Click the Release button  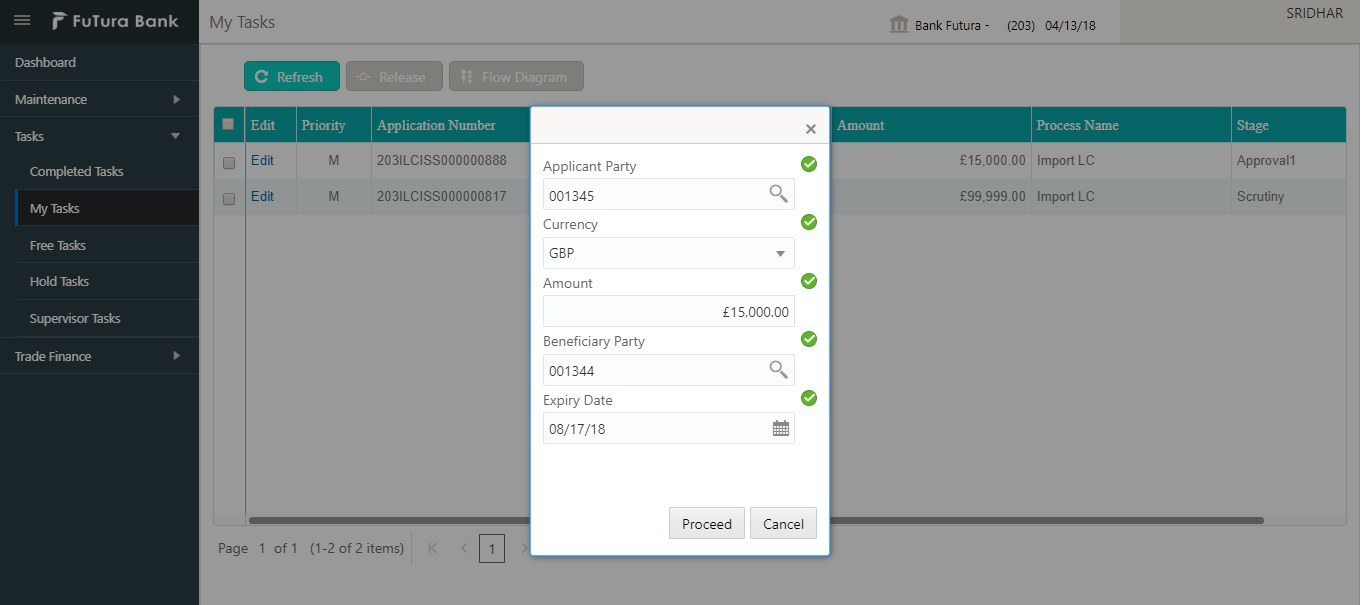tap(394, 76)
